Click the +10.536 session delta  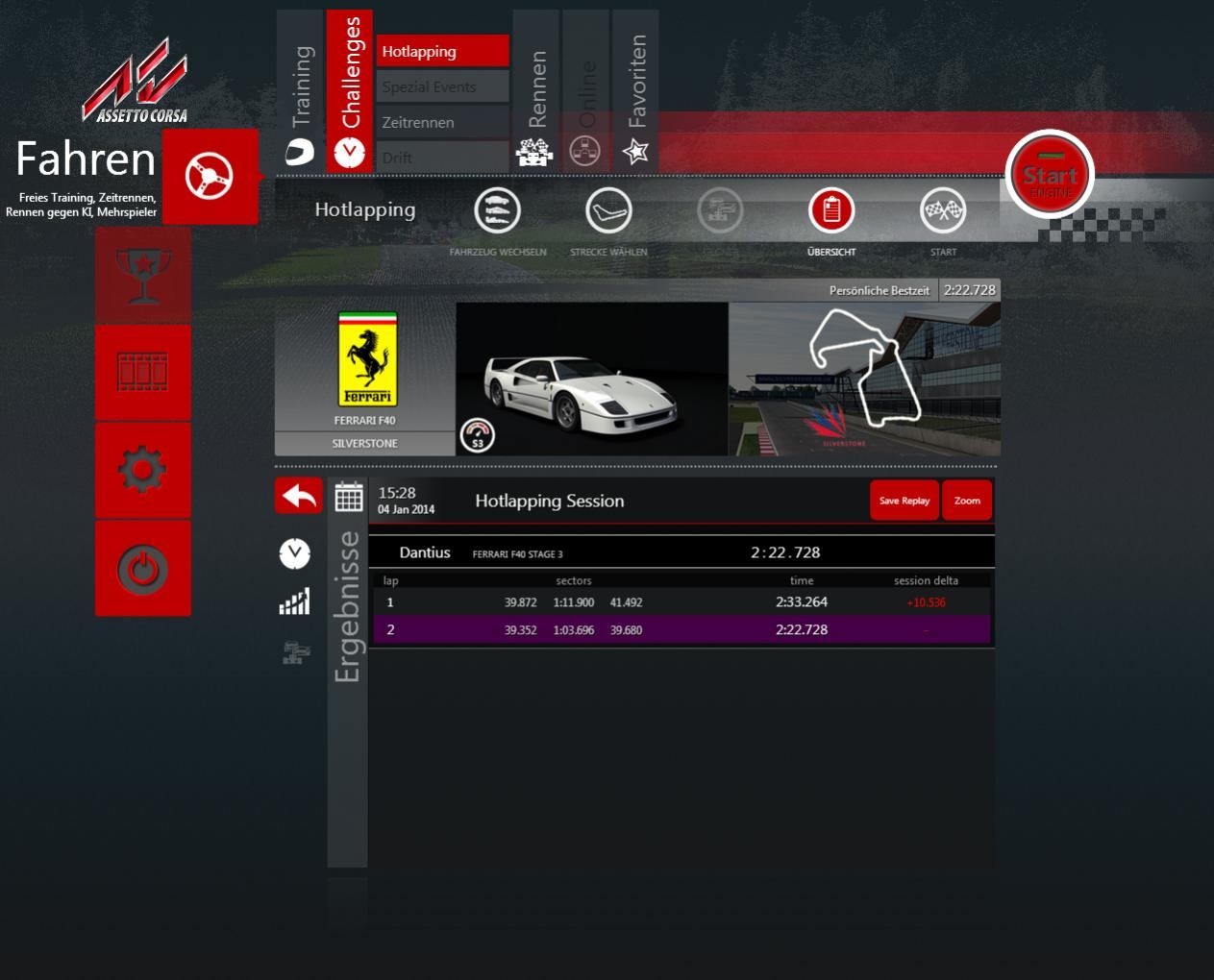926,602
